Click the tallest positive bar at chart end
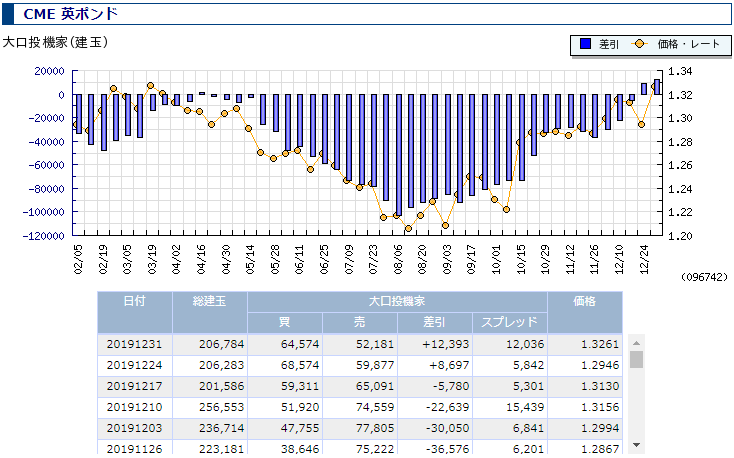 click(657, 87)
